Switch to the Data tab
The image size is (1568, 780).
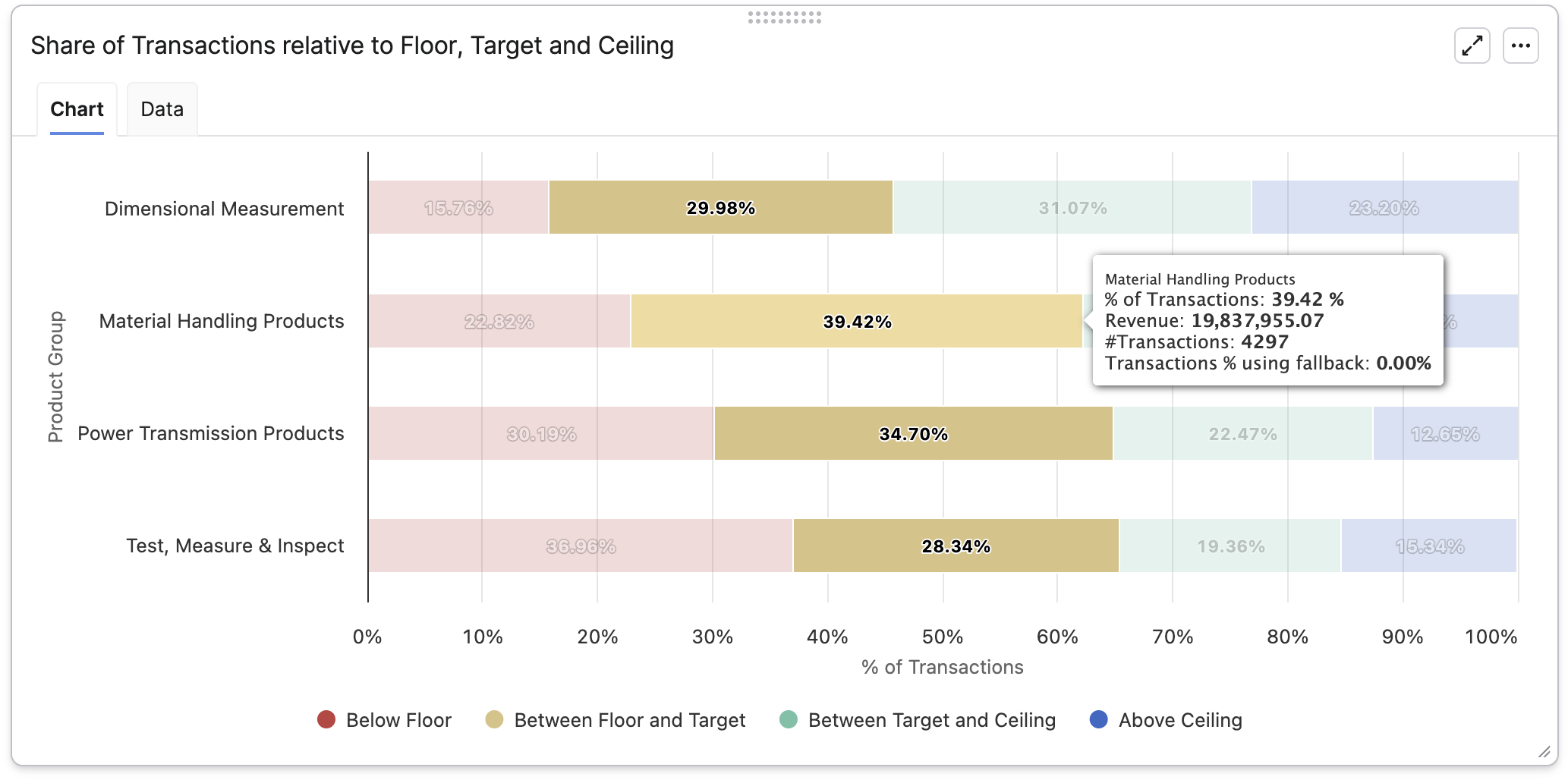click(162, 109)
